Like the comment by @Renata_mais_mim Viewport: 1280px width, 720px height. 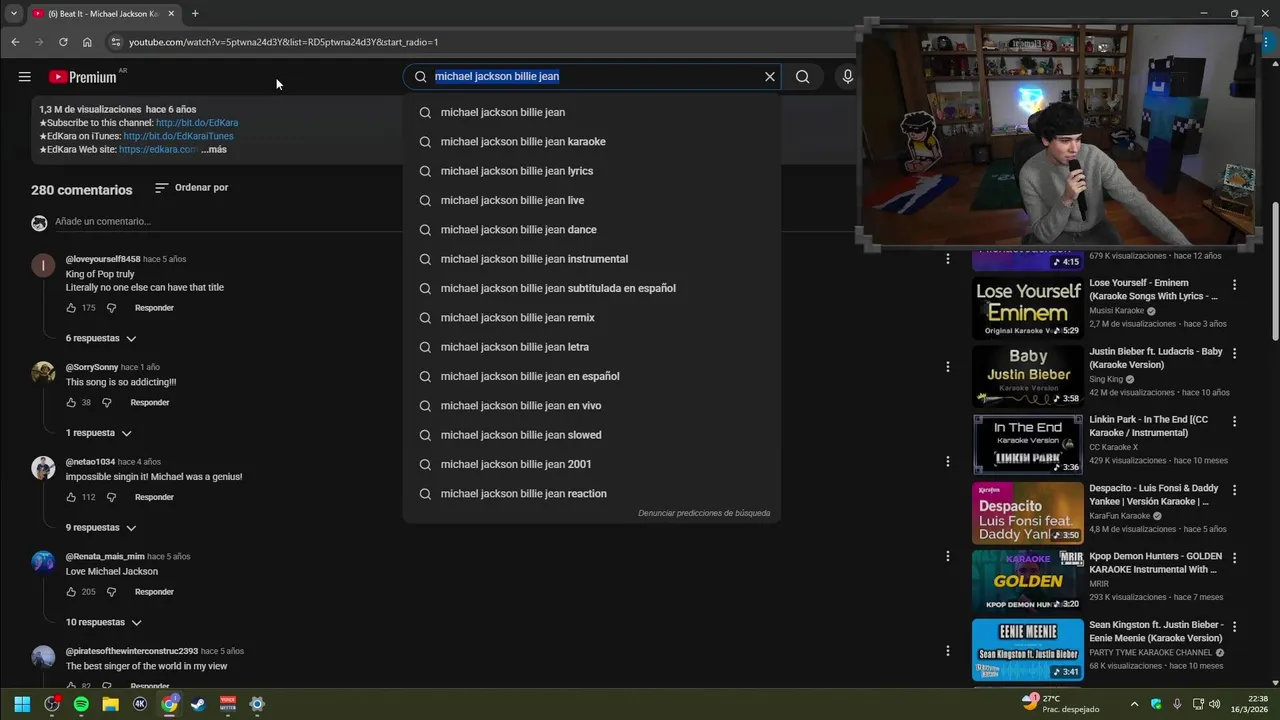click(71, 592)
